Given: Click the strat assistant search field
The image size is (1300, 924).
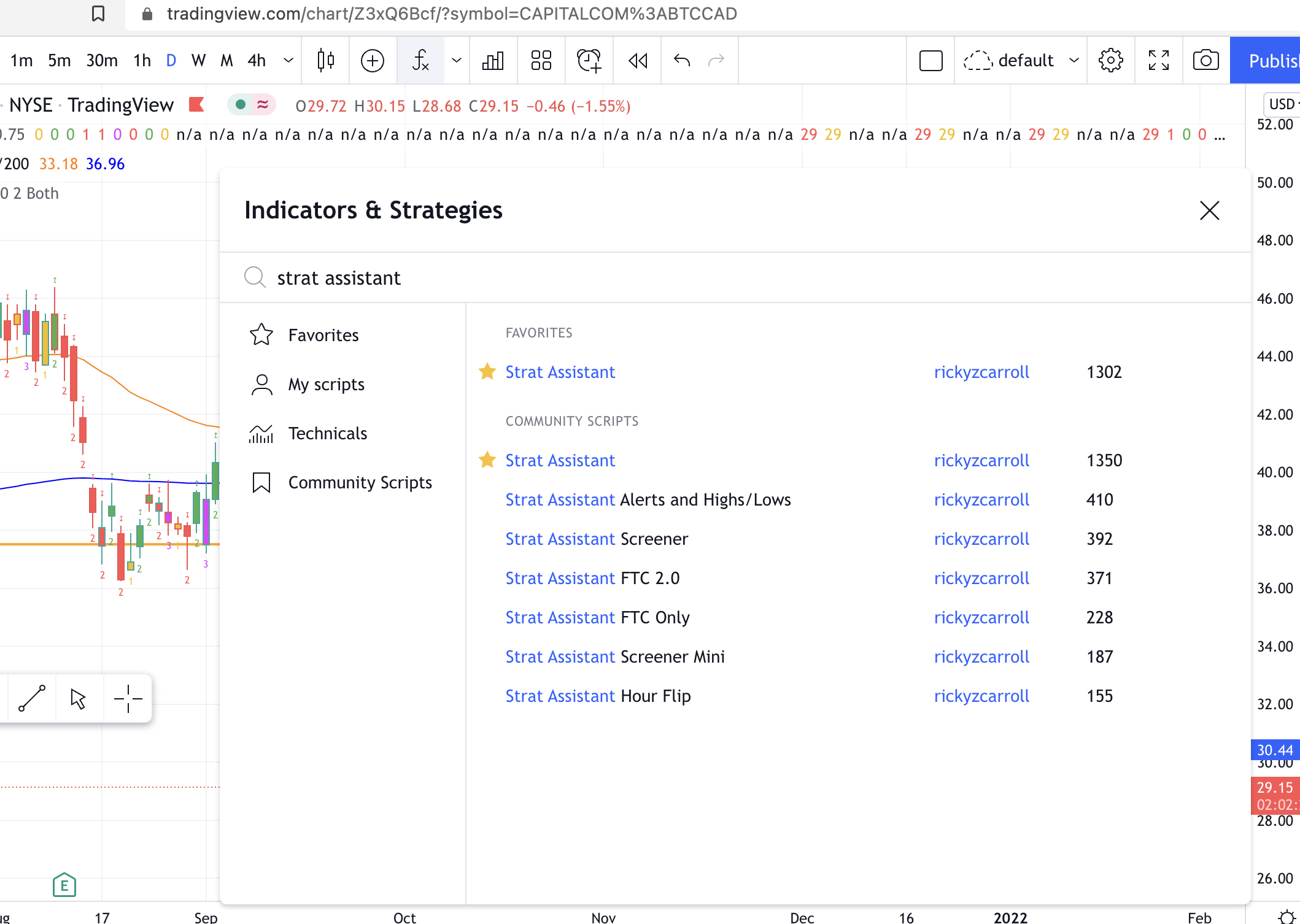Looking at the screenshot, I should coord(735,278).
